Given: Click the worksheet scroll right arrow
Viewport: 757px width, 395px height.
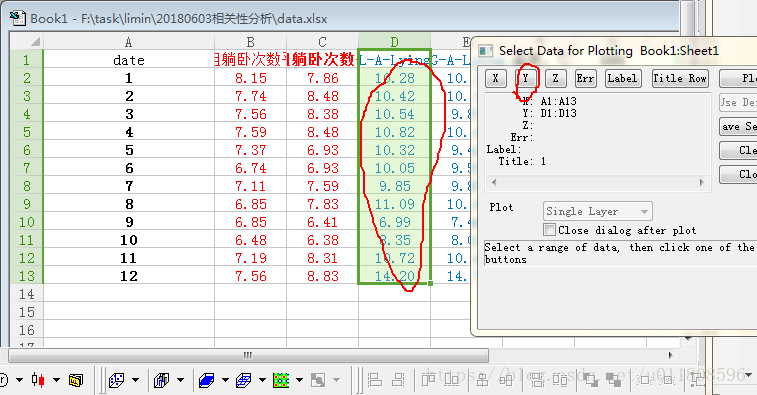Looking at the screenshot, I should [671, 355].
